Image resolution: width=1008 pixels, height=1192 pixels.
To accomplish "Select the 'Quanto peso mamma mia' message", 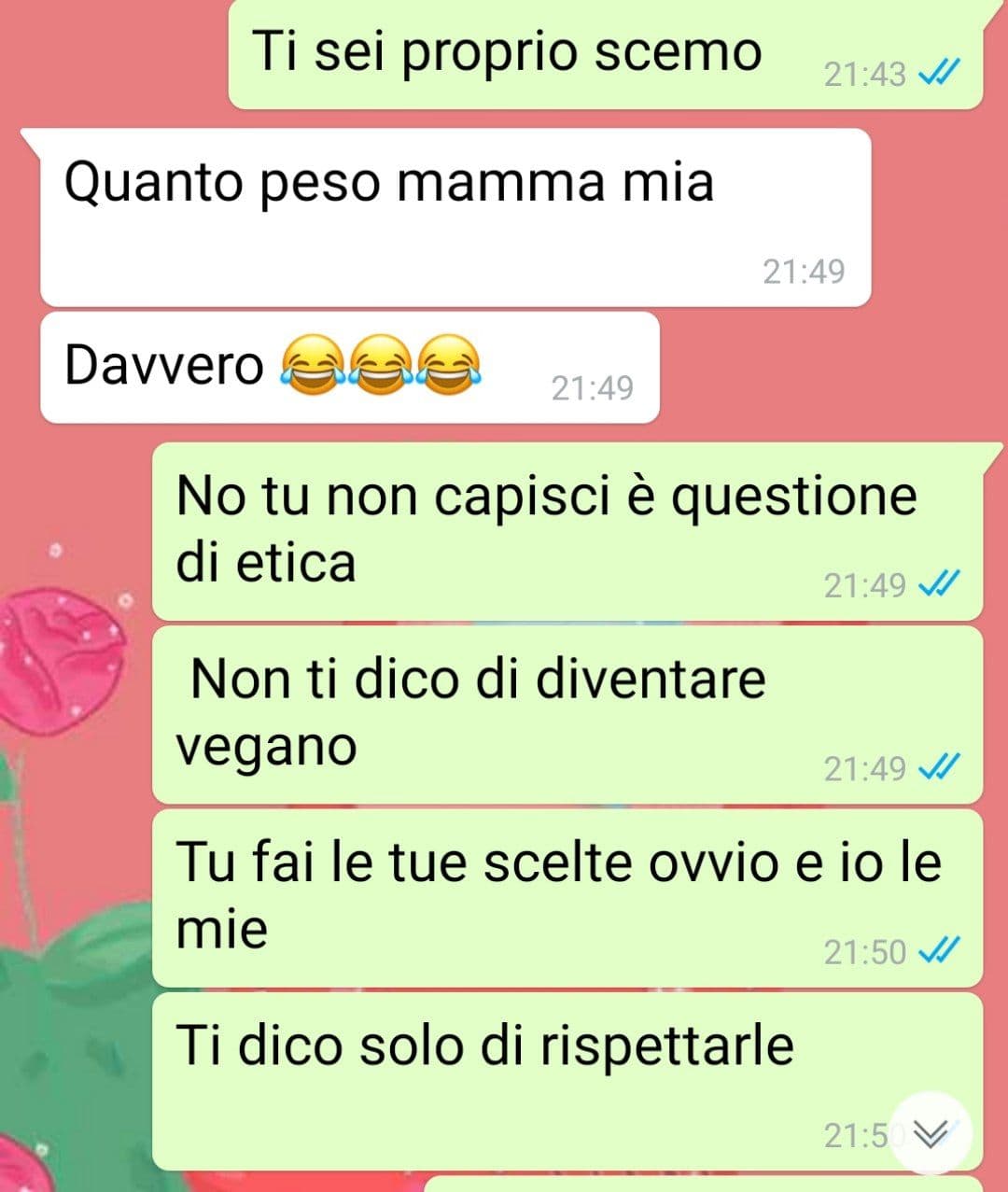I will click(455, 217).
